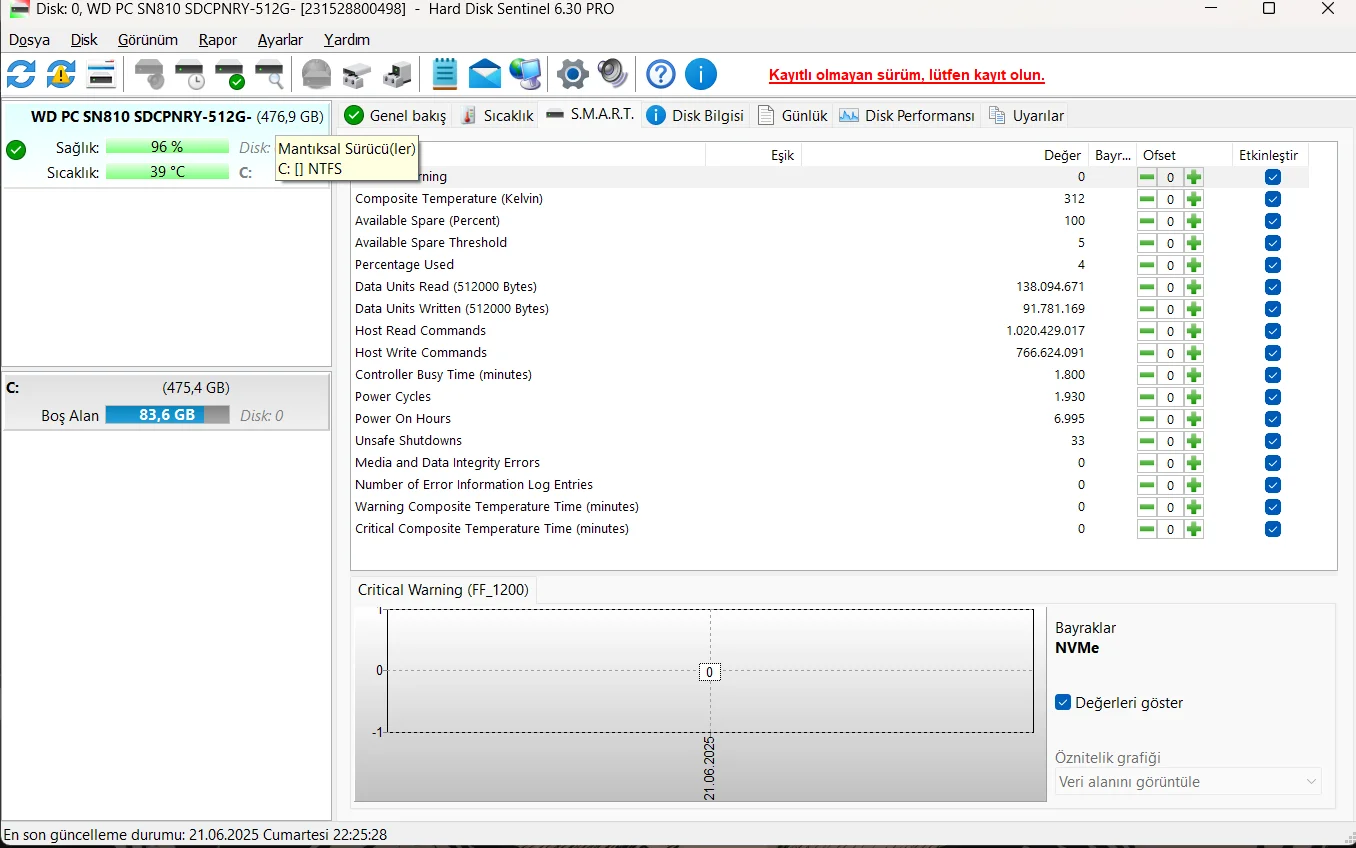Open the Dosya menu
This screenshot has width=1356, height=848.
click(29, 40)
